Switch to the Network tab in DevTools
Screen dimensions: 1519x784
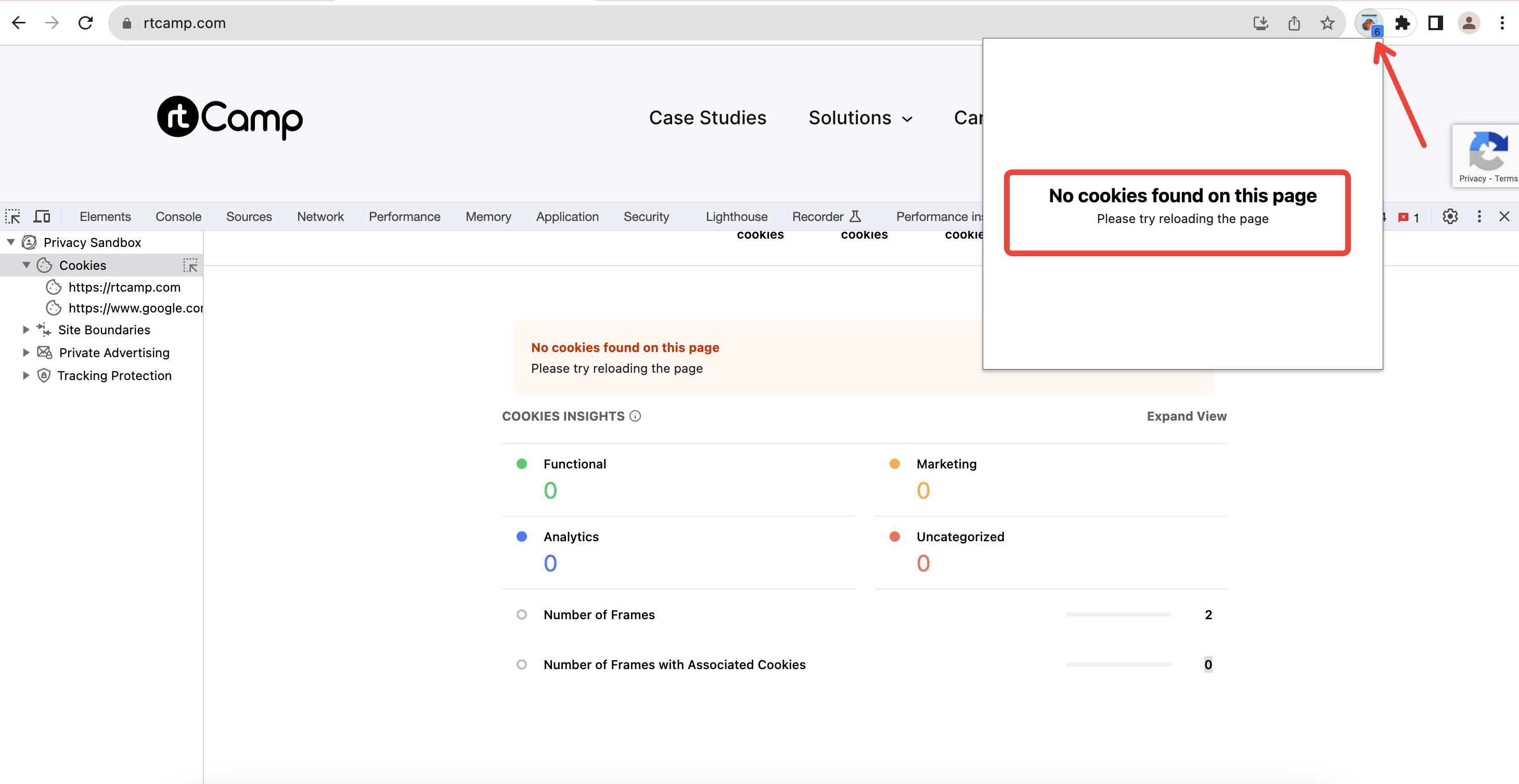[320, 216]
